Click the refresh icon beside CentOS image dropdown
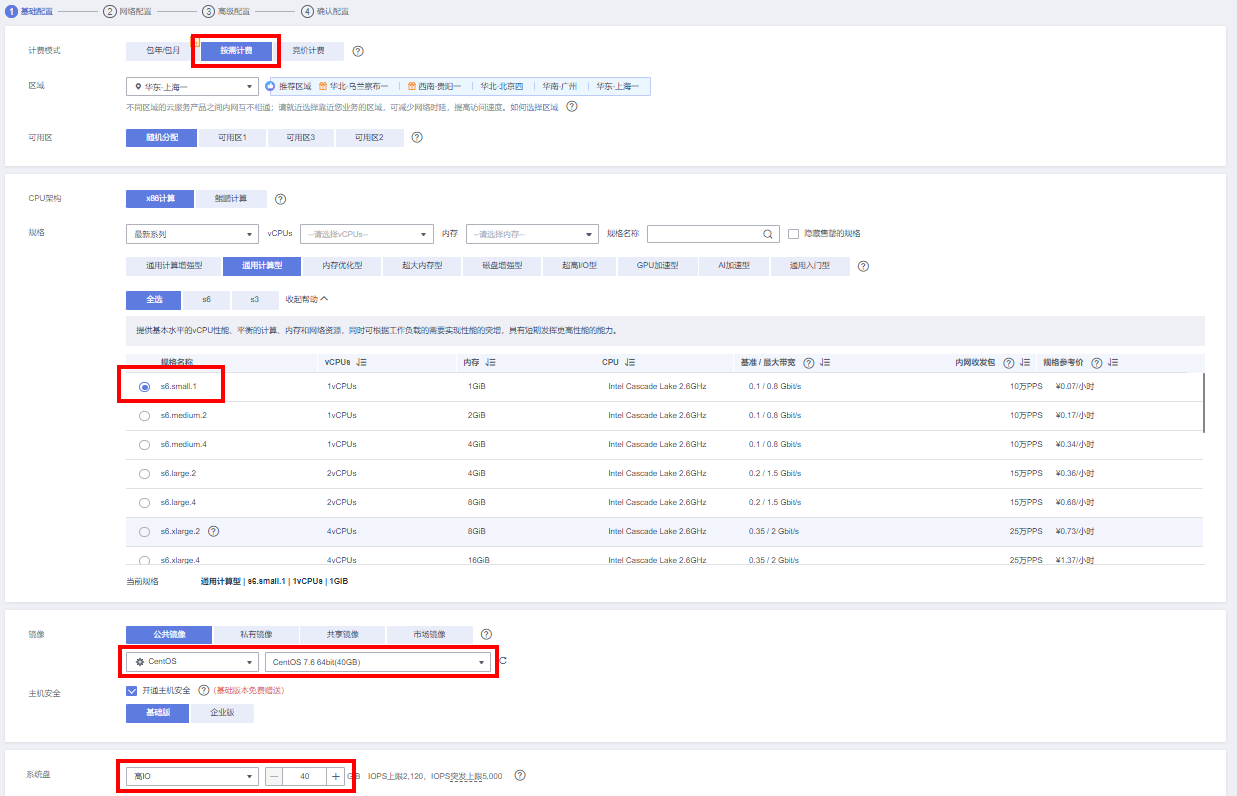The width and height of the screenshot is (1237, 796). (x=503, y=661)
